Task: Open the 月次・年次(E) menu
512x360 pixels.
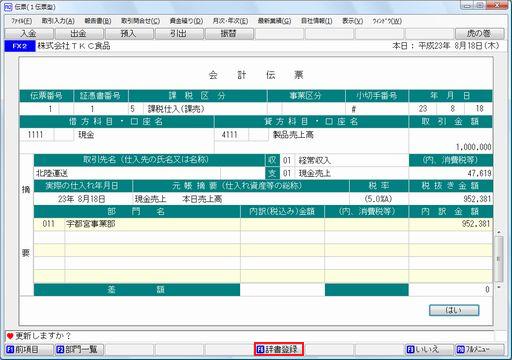Action: 230,21
